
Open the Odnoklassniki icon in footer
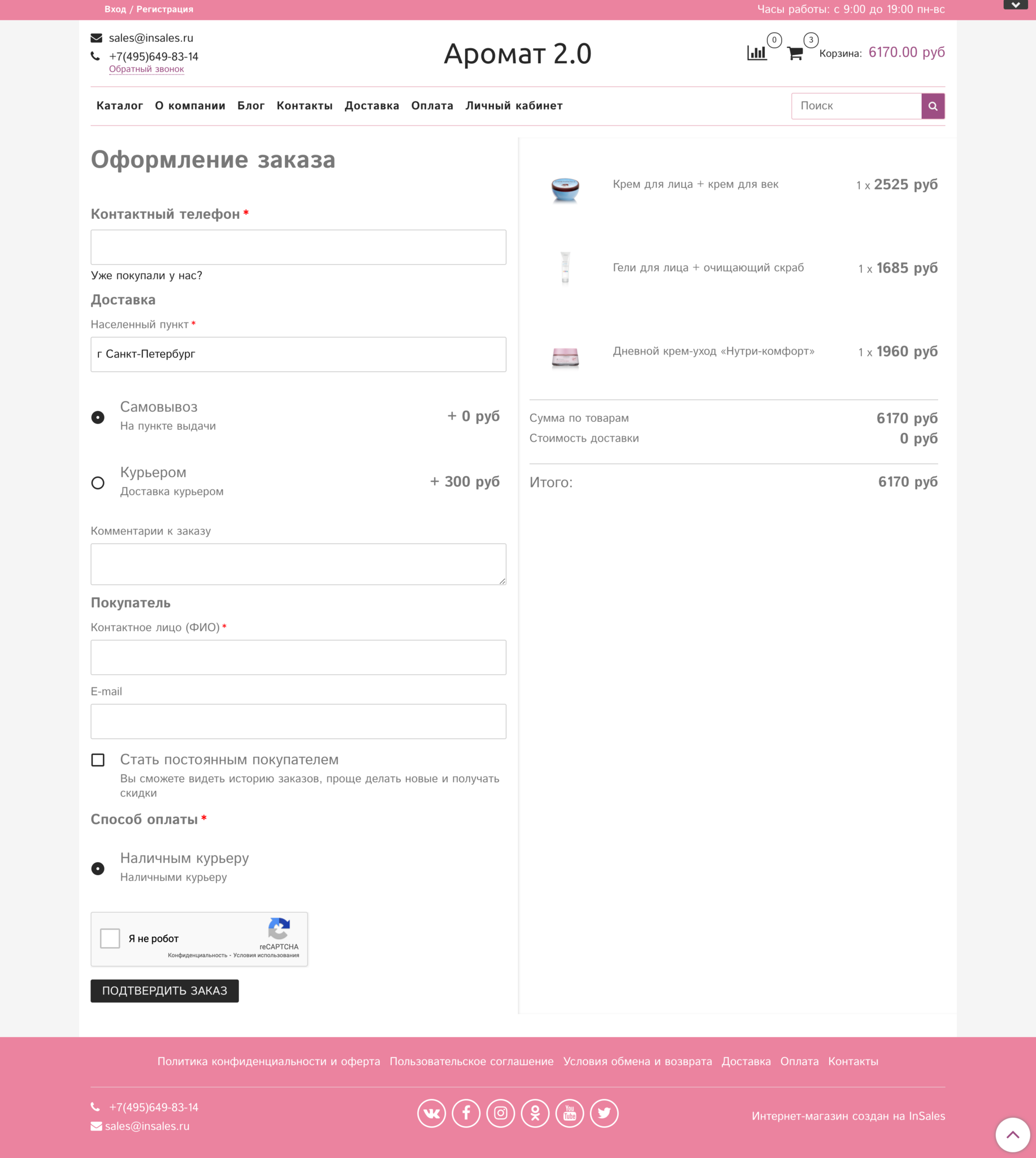pyautogui.click(x=535, y=1112)
